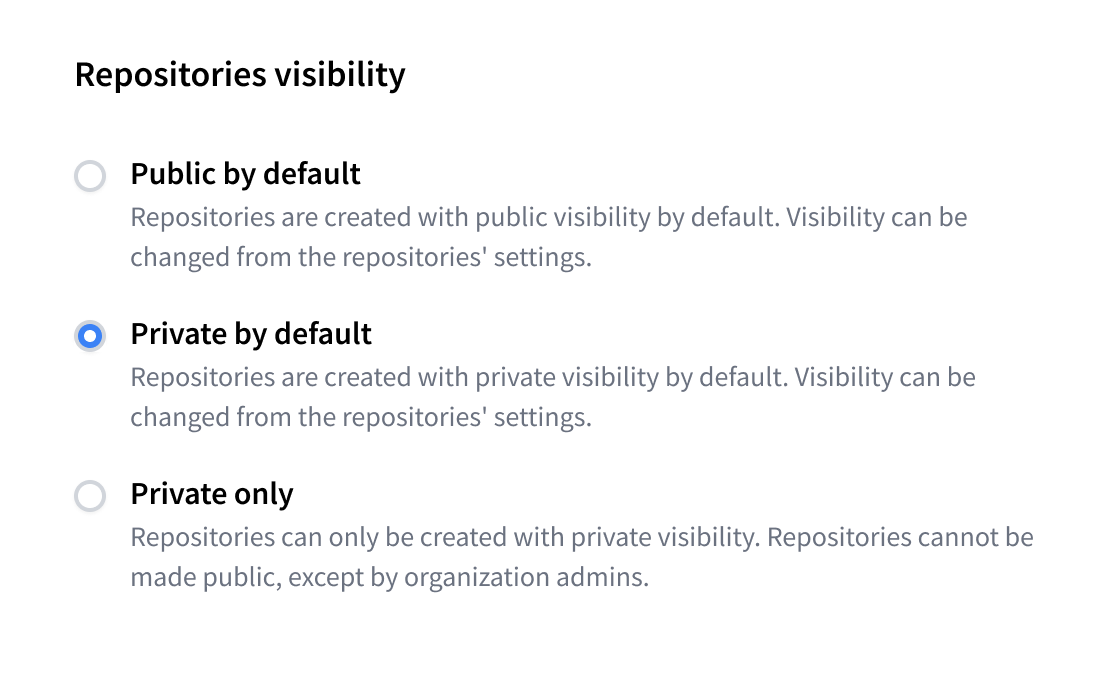Click 'changed from the repositories' settings' under Public option

tap(361, 258)
